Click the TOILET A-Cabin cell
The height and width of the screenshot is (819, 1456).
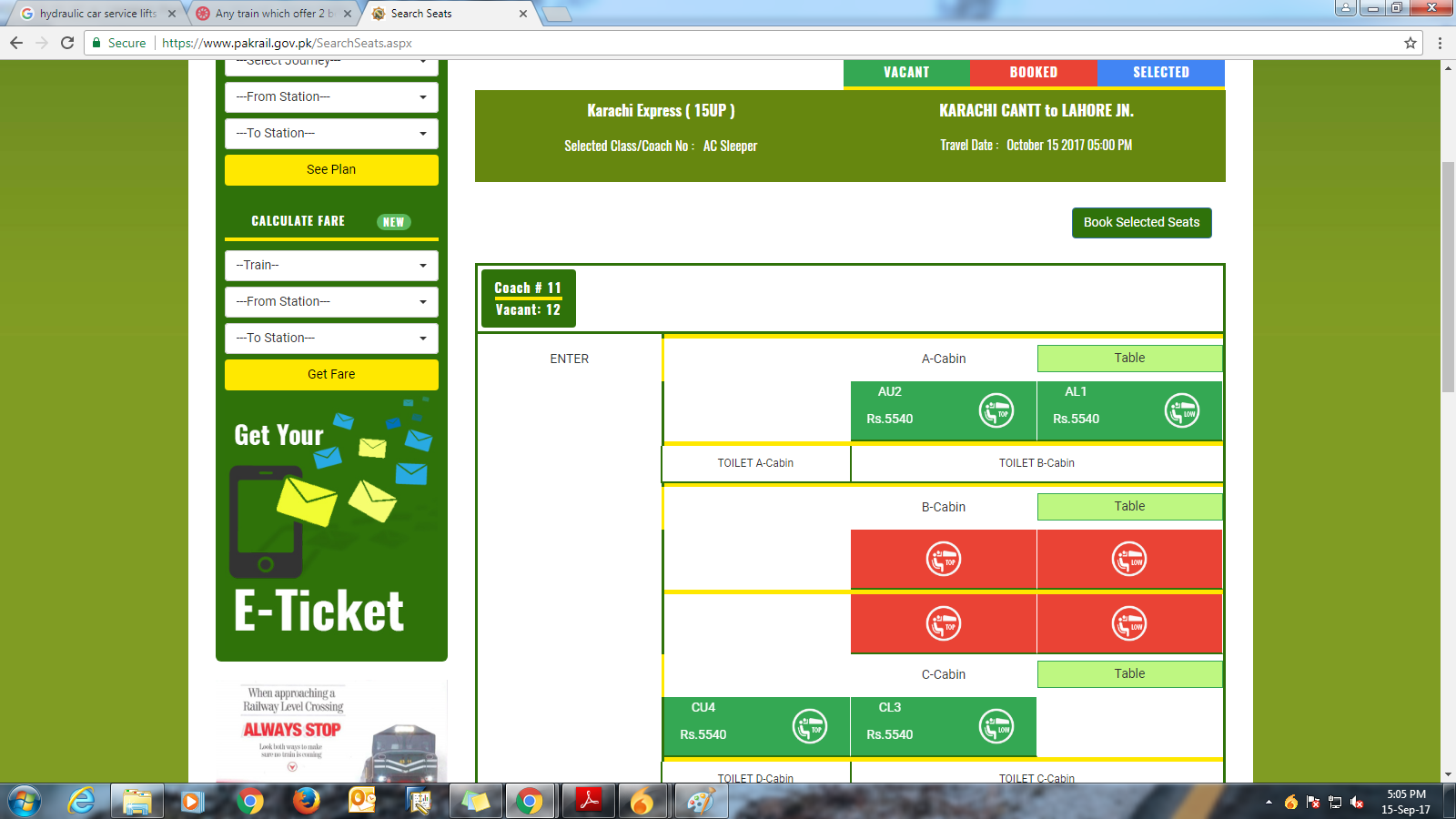756,463
